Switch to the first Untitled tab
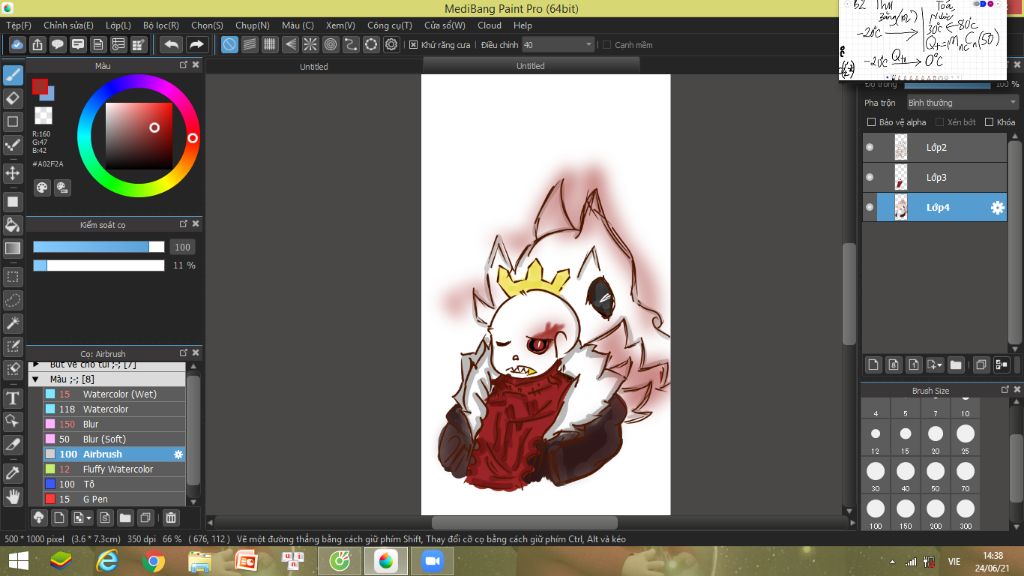 coord(314,67)
